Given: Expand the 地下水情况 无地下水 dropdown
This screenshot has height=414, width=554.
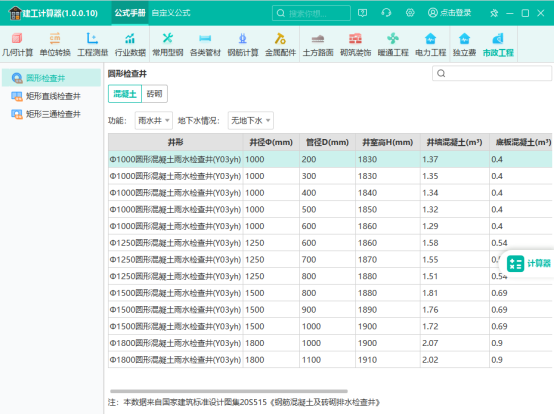Looking at the screenshot, I should pyautogui.click(x=251, y=121).
